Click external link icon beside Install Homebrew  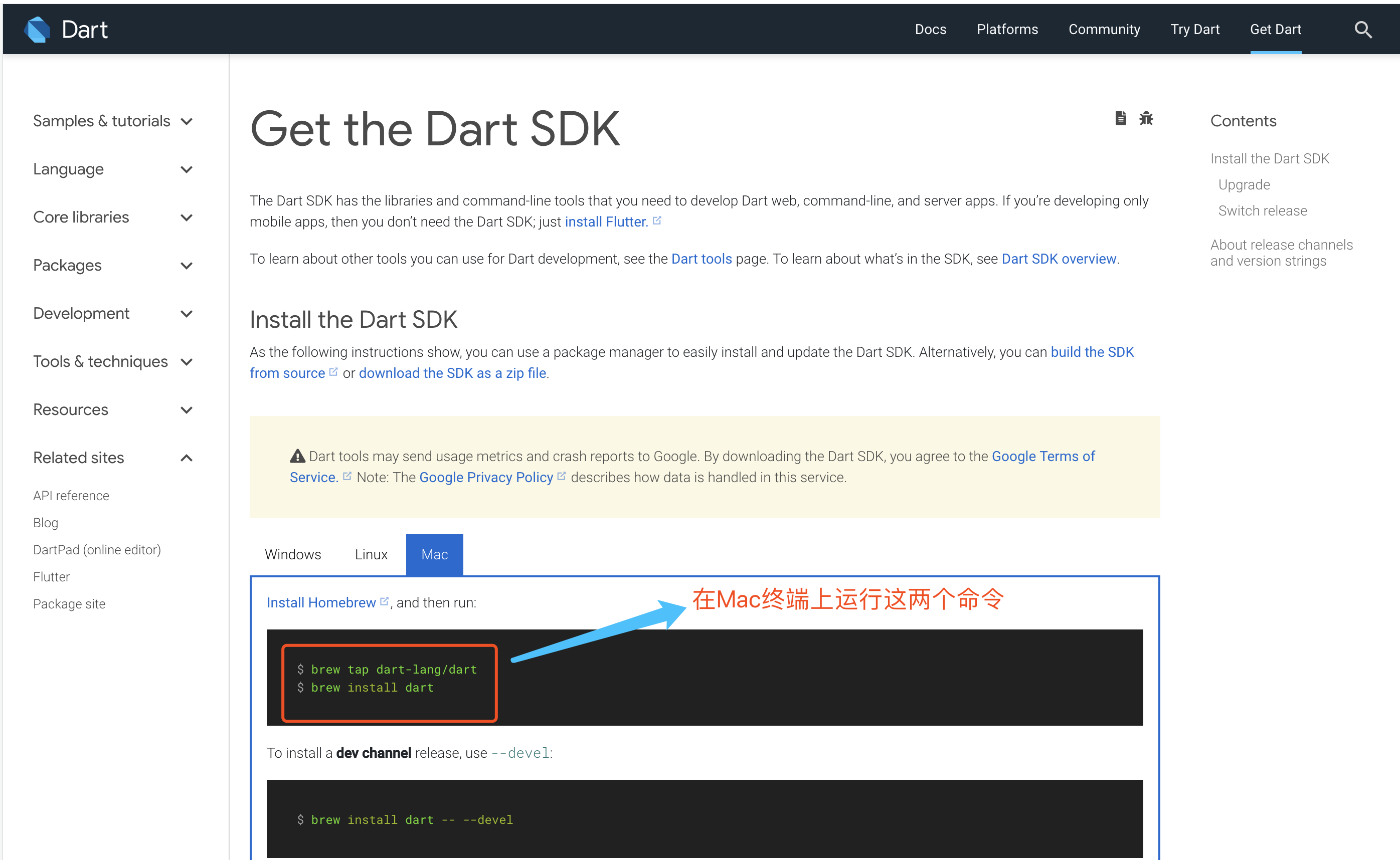tap(384, 601)
